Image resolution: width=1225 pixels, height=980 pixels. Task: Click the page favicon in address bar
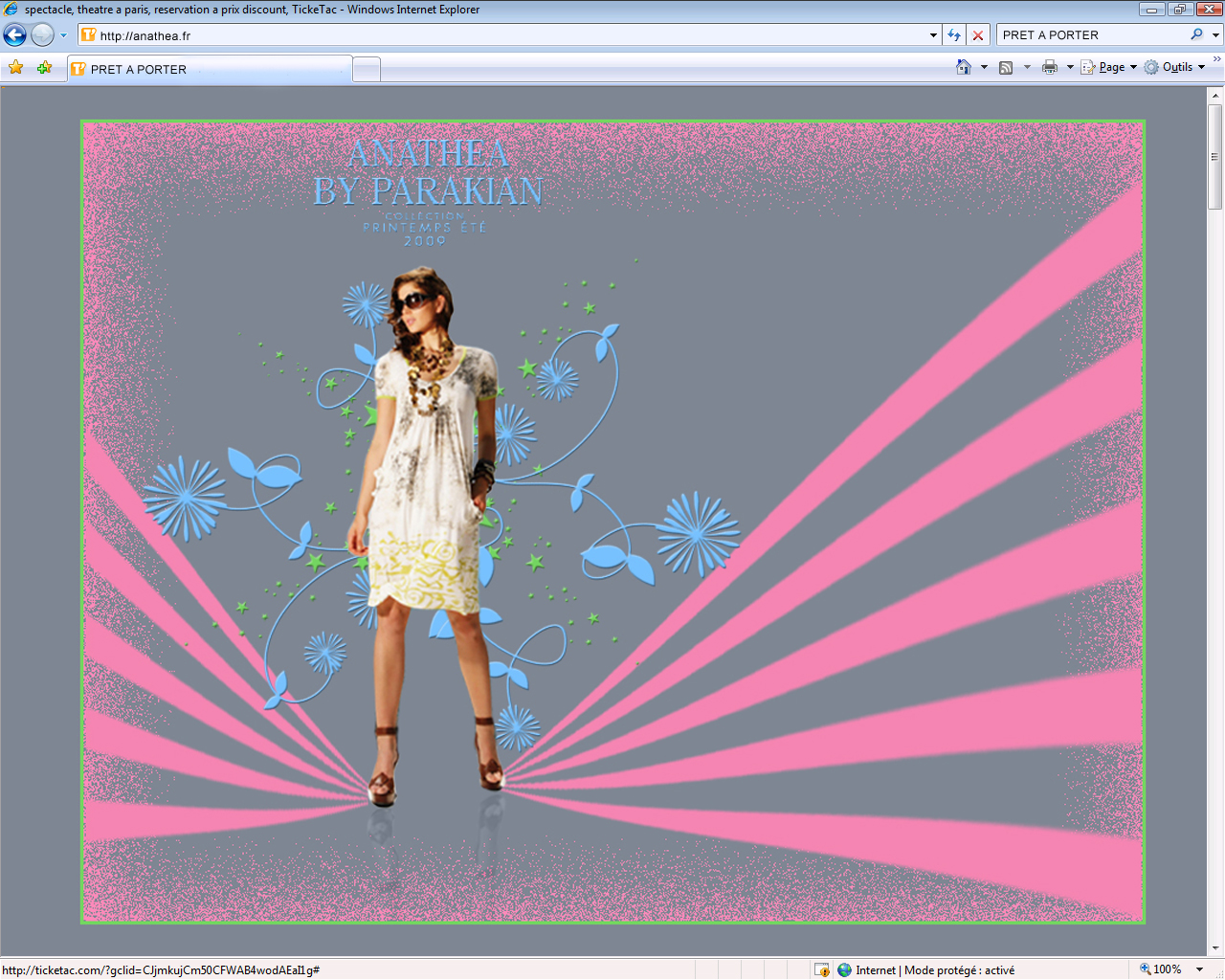point(89,35)
